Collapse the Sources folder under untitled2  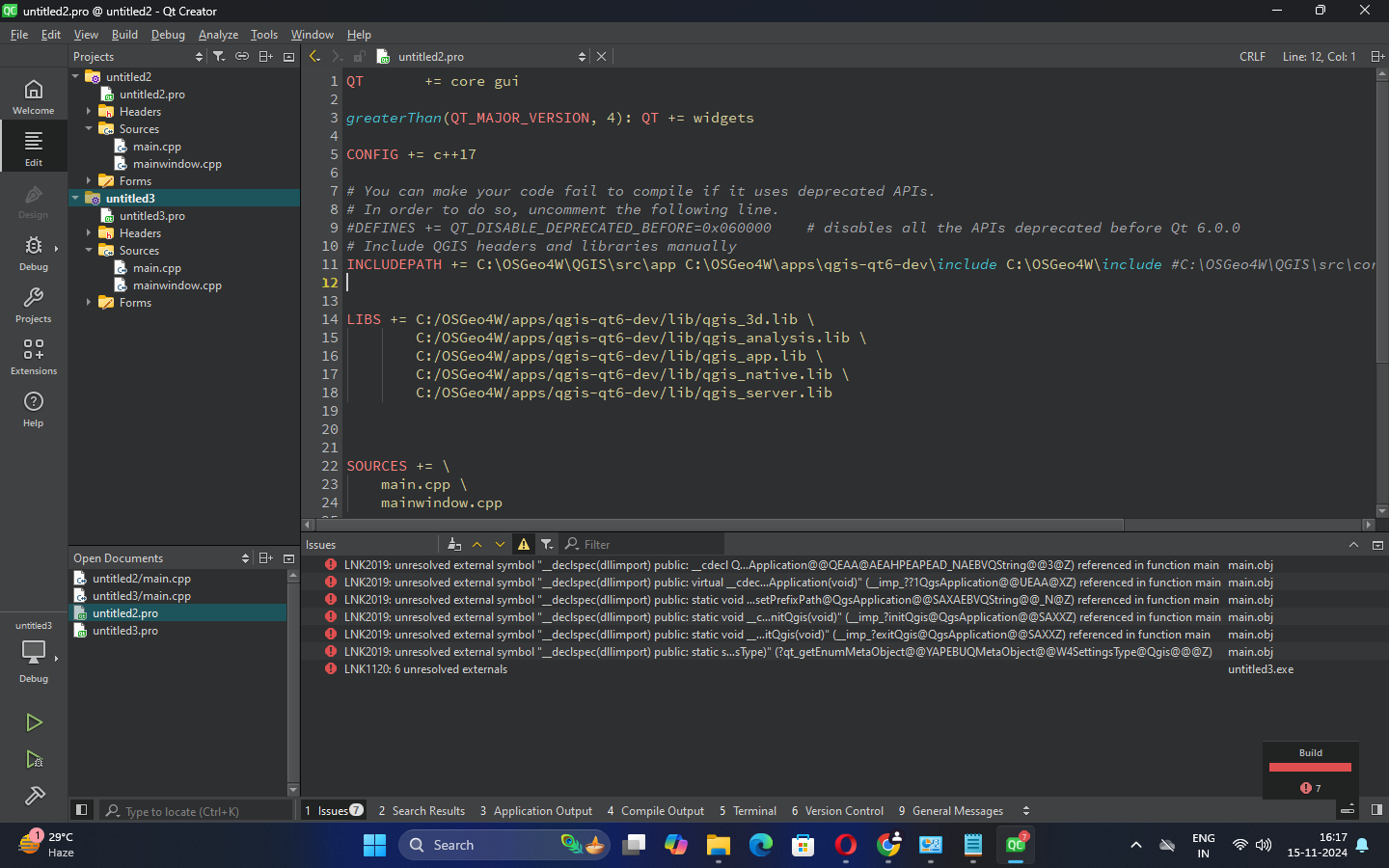(x=88, y=128)
